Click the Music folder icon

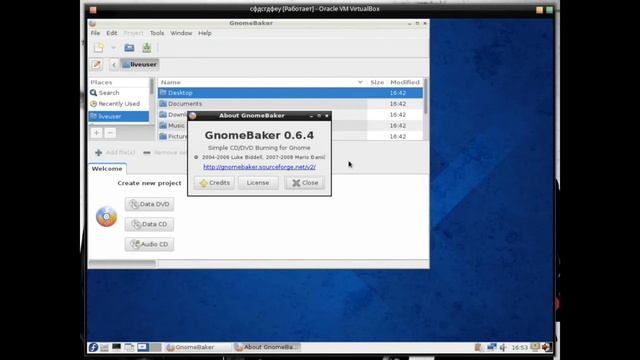[163, 125]
